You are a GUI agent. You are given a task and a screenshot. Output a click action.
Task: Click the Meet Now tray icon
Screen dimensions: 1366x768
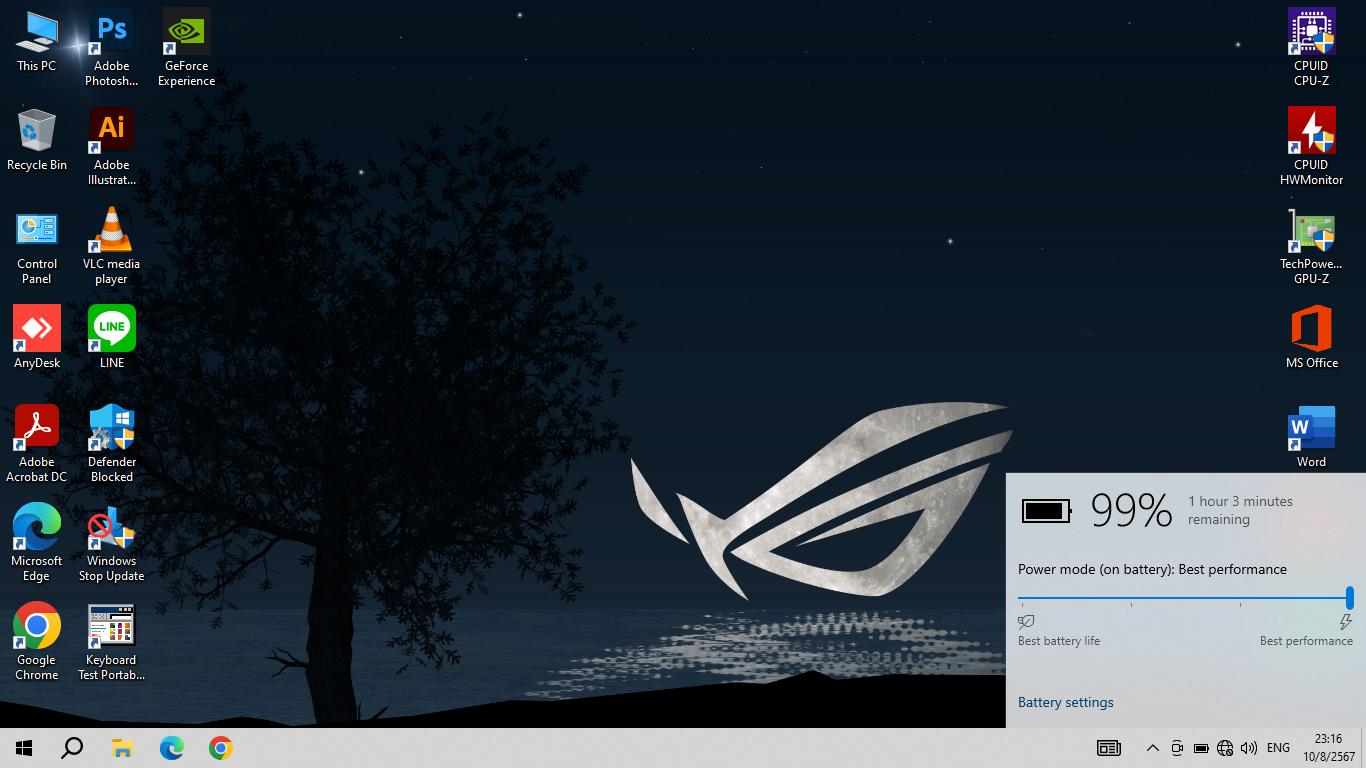(1177, 748)
